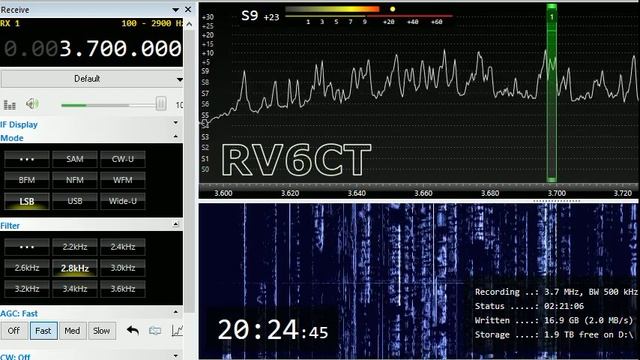Select BFM mode
This screenshot has height=360, width=640.
tap(27, 180)
